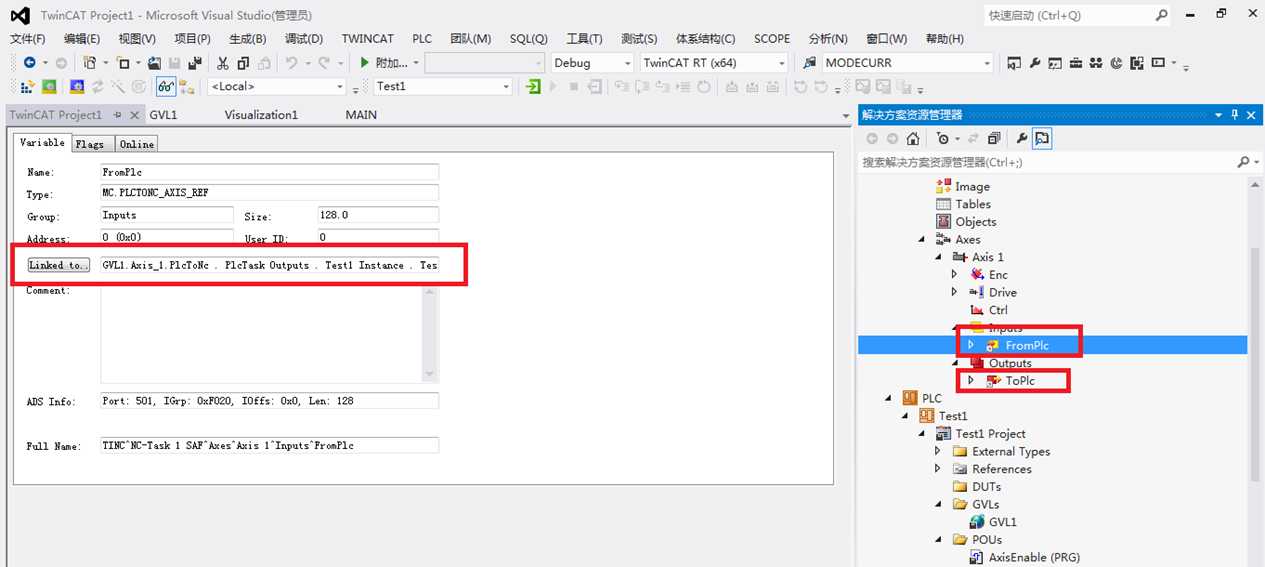
Task: Expand the External Types folder
Action: pyautogui.click(x=938, y=451)
